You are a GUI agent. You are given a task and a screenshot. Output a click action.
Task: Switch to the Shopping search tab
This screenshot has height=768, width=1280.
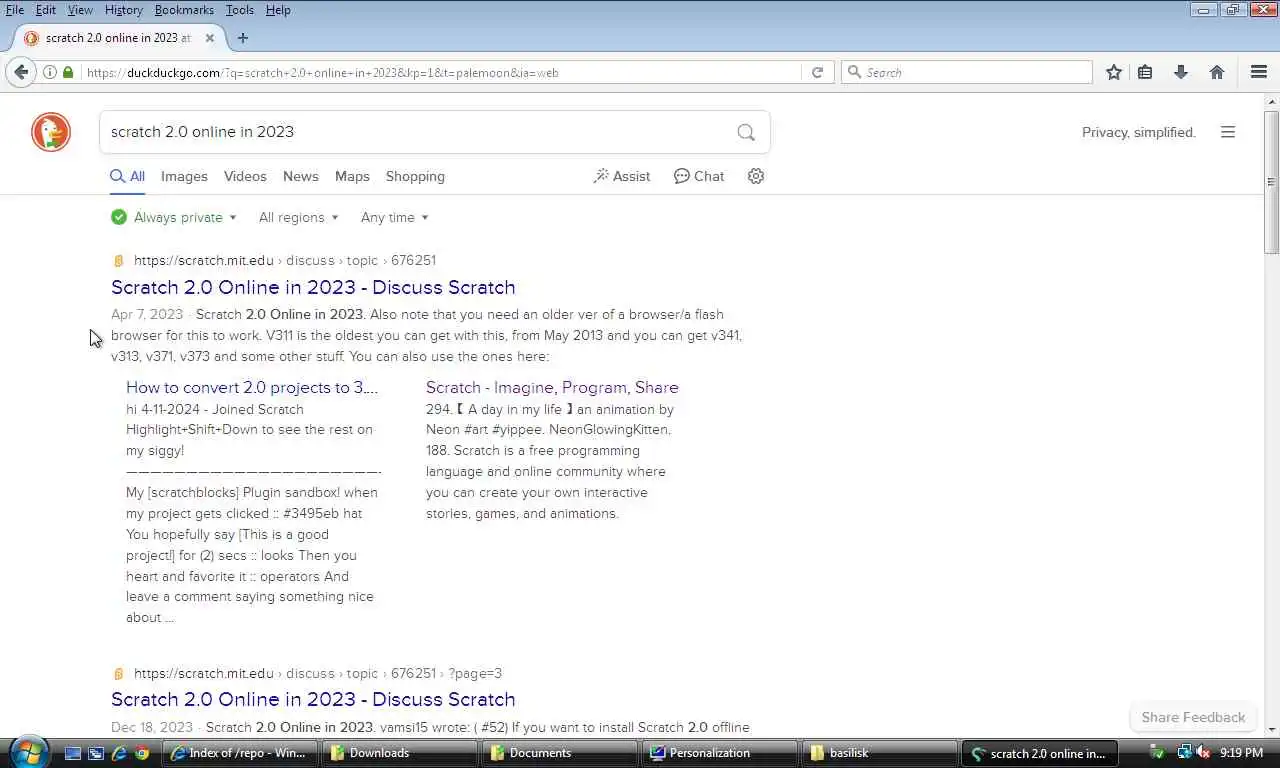415,176
